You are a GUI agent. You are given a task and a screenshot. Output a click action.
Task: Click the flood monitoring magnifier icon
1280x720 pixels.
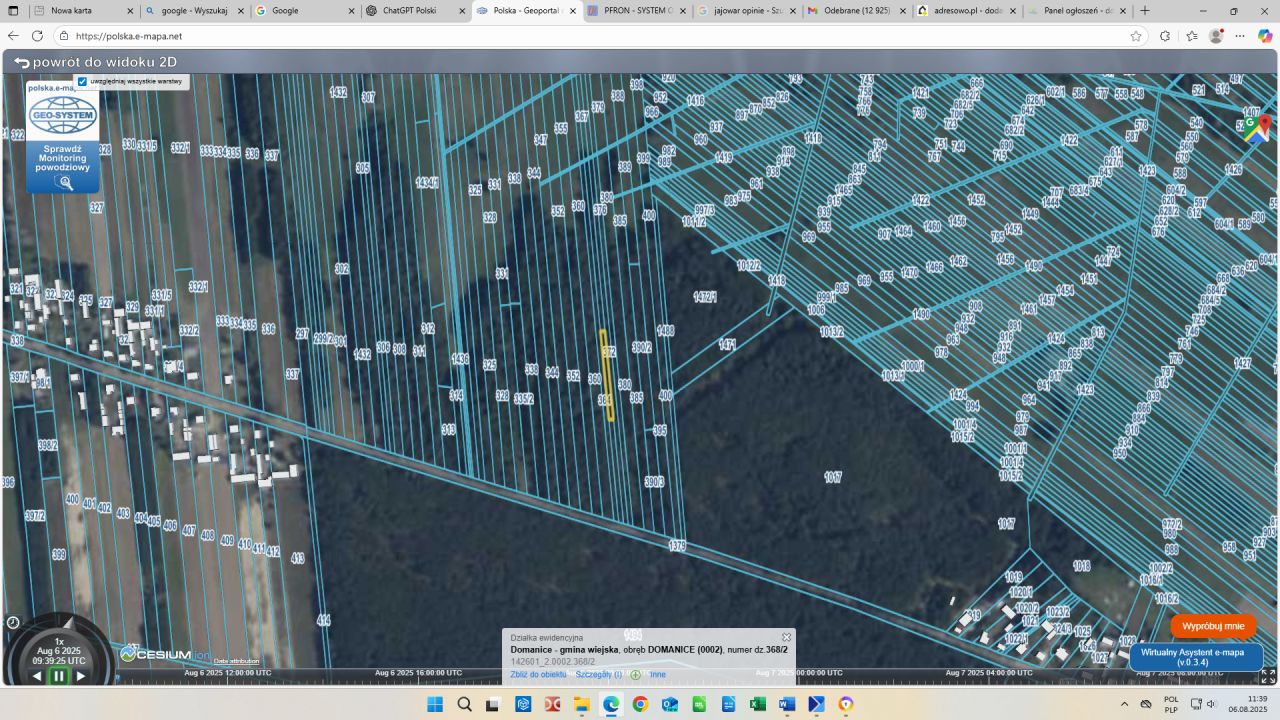[64, 183]
